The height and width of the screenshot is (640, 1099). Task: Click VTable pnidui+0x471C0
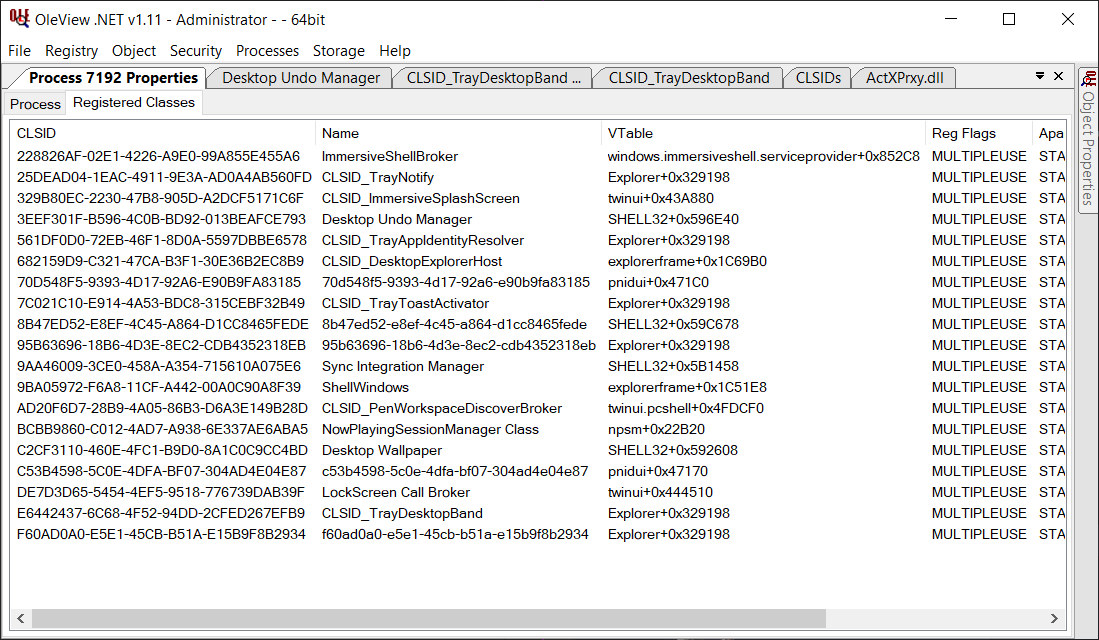click(658, 282)
